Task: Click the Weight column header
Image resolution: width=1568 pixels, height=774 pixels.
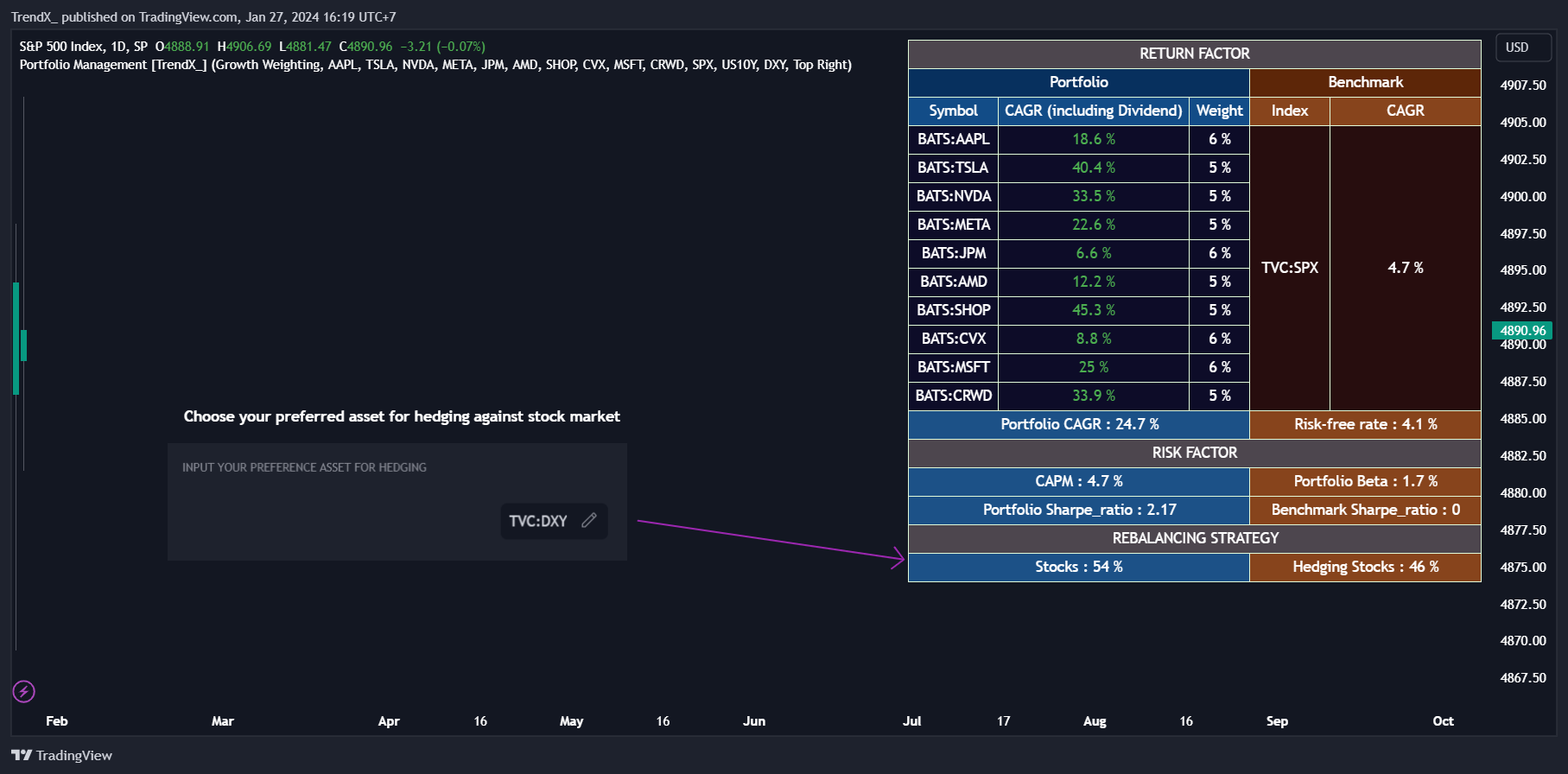Action: (x=1220, y=111)
